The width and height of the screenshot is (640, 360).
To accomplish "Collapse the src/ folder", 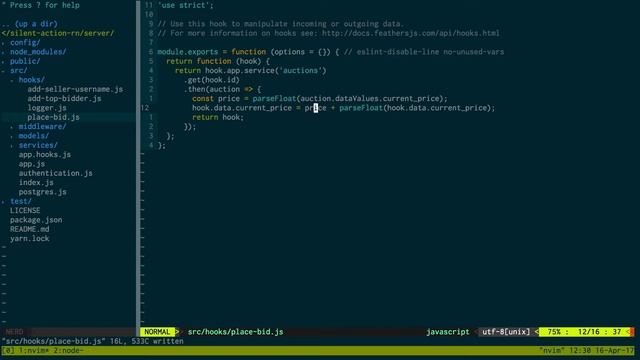I will coord(18,71).
